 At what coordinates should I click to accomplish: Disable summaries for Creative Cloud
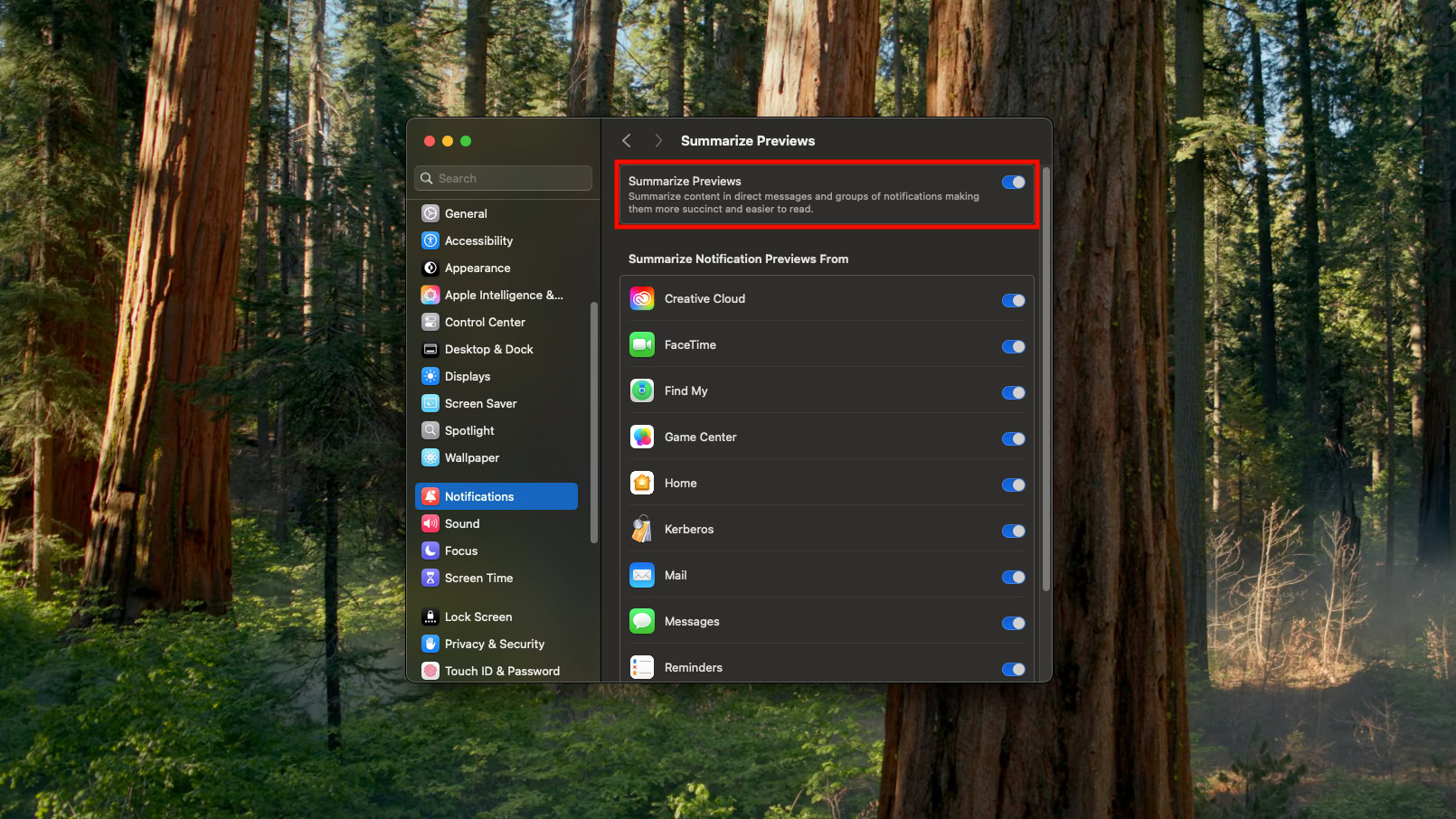tap(1014, 300)
